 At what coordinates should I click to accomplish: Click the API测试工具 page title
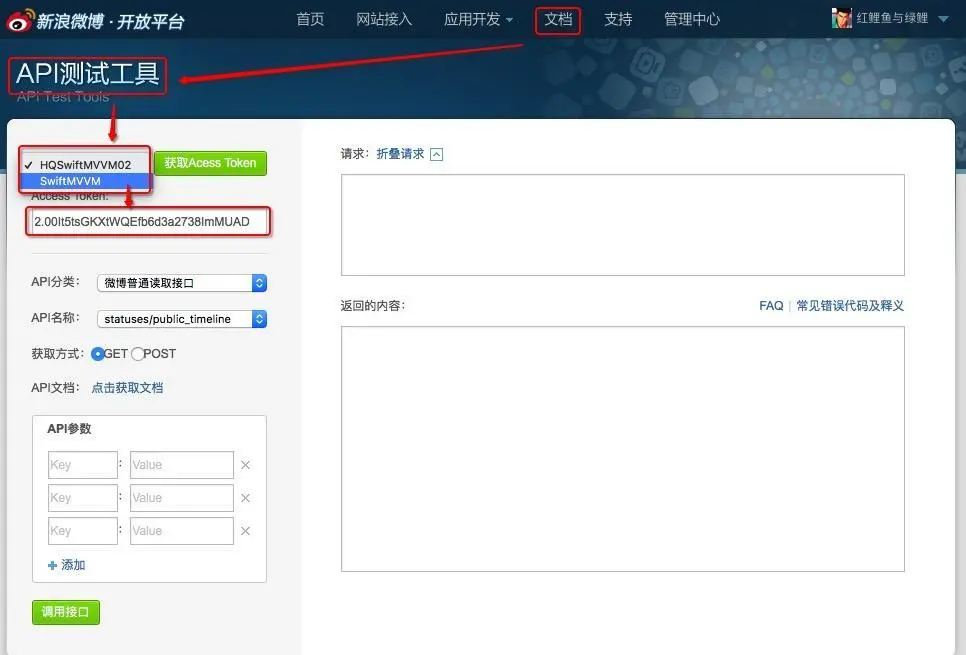[x=87, y=75]
